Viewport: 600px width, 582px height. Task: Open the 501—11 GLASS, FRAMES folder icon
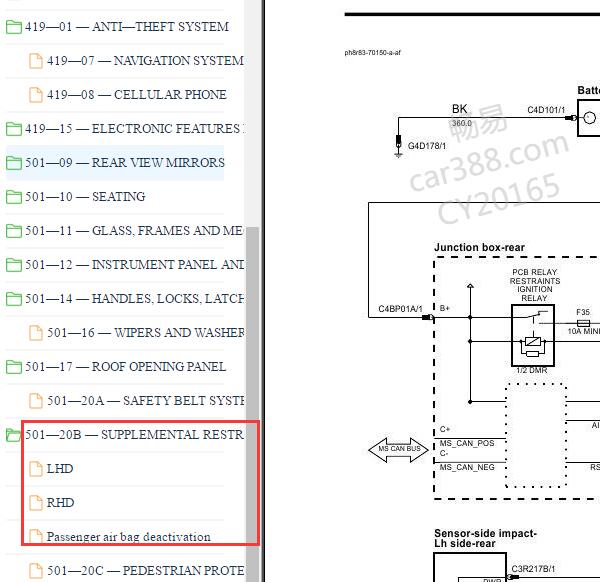(x=14, y=231)
